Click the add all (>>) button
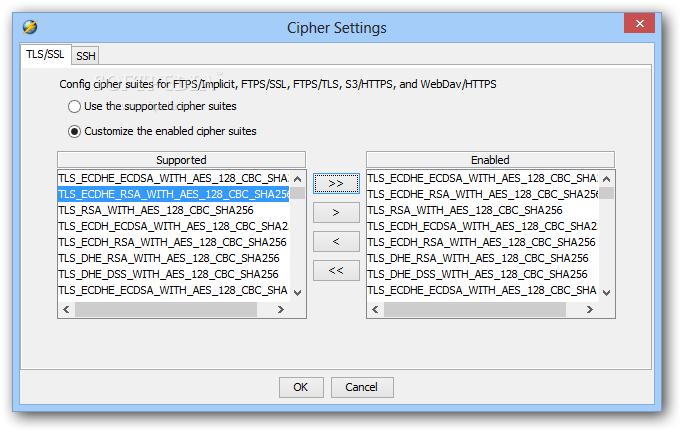The height and width of the screenshot is (432, 682). tap(336, 184)
